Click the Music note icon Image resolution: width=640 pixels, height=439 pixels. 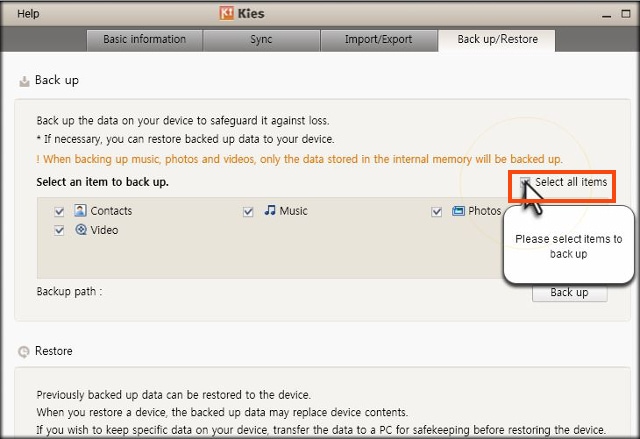pos(270,210)
